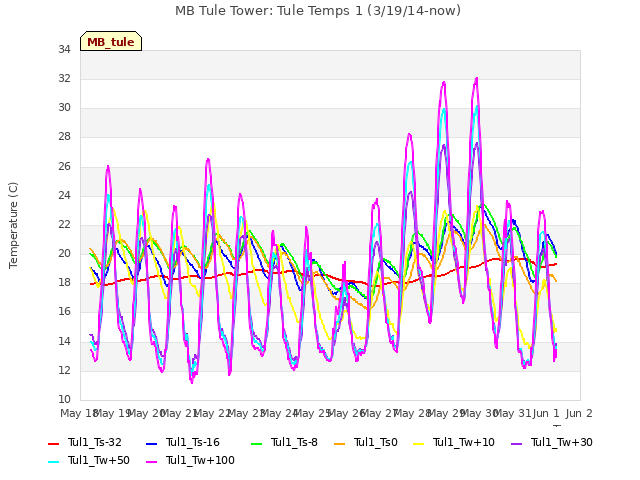Click the y-axis value 28
The height and width of the screenshot is (480, 640).
point(64,137)
